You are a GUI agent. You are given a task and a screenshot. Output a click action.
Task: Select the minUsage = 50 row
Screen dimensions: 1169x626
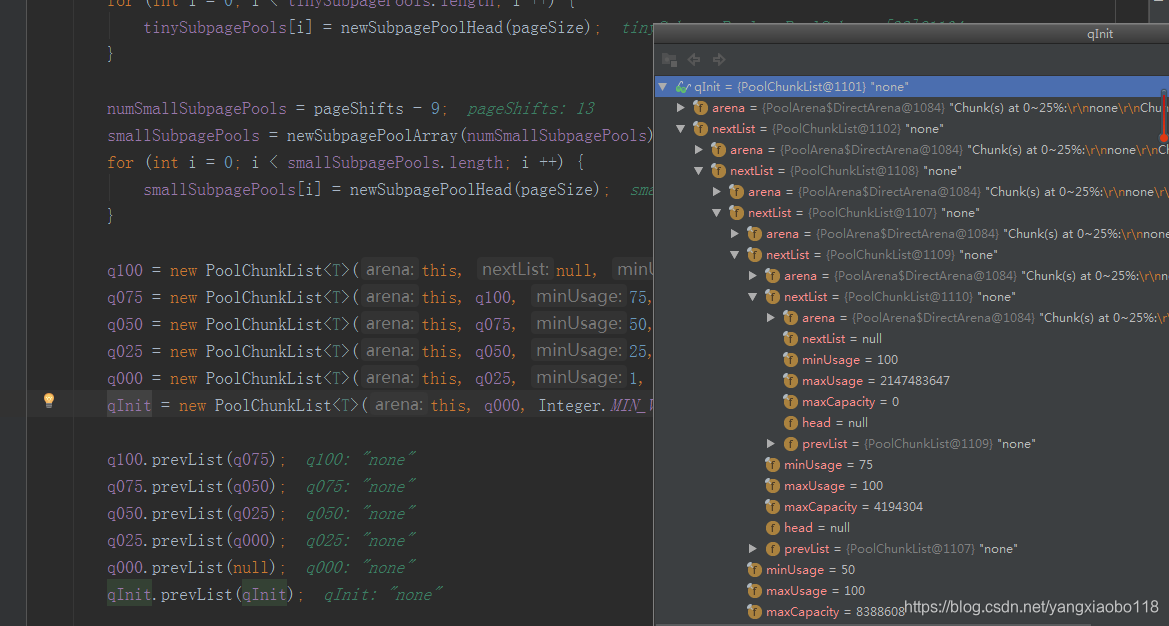912,570
